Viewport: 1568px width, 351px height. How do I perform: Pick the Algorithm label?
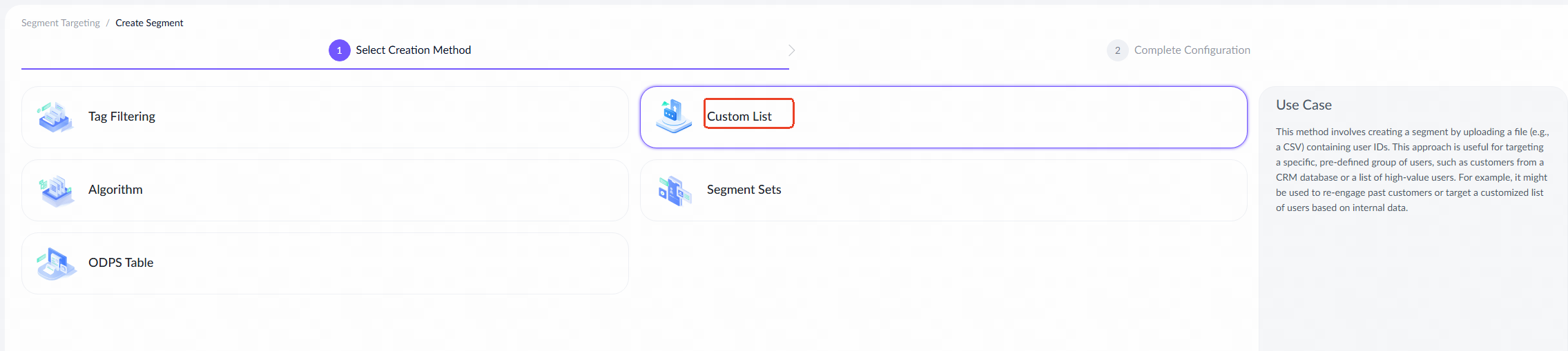pos(115,190)
